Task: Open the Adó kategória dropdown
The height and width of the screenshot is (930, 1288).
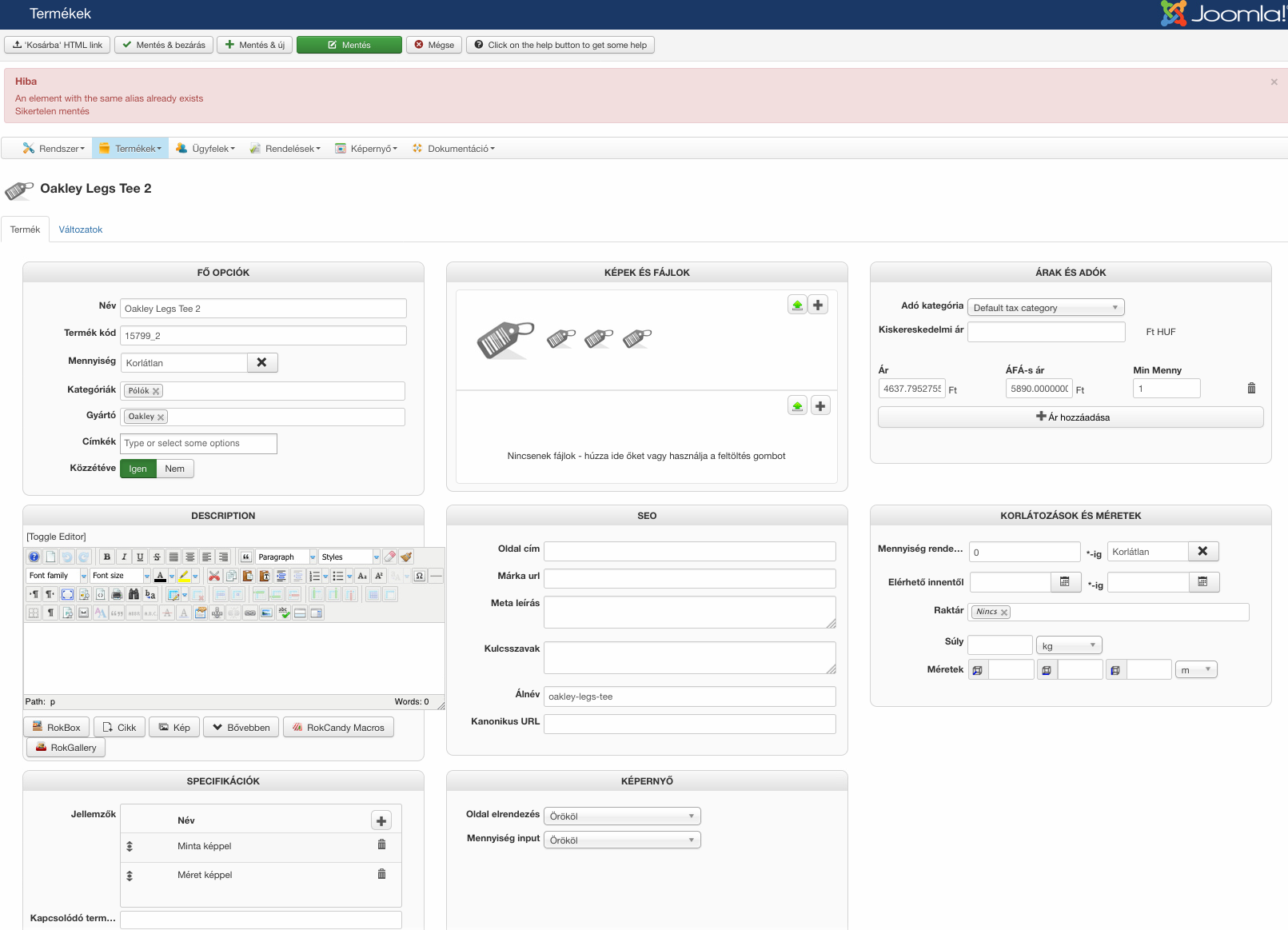Action: tap(1045, 308)
